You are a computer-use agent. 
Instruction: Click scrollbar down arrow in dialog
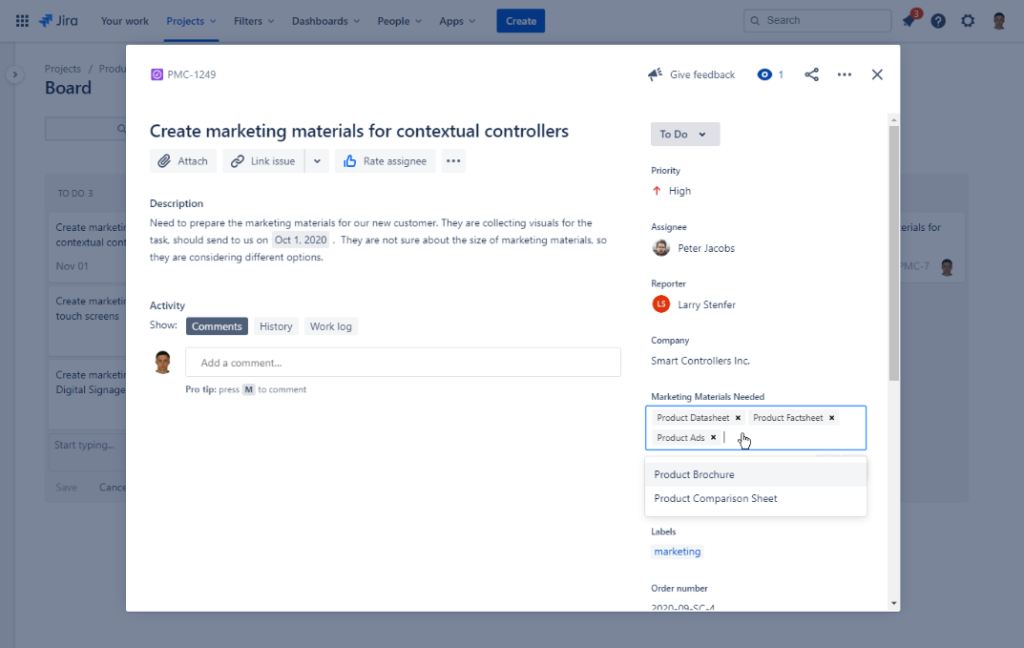[893, 603]
